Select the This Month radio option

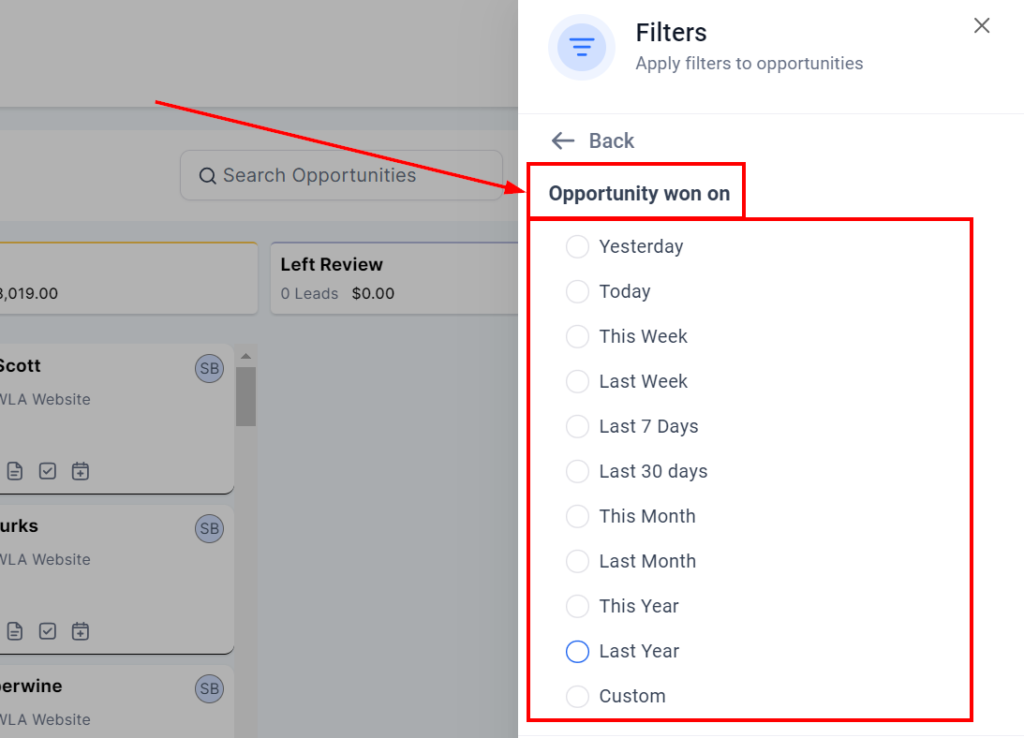(577, 517)
